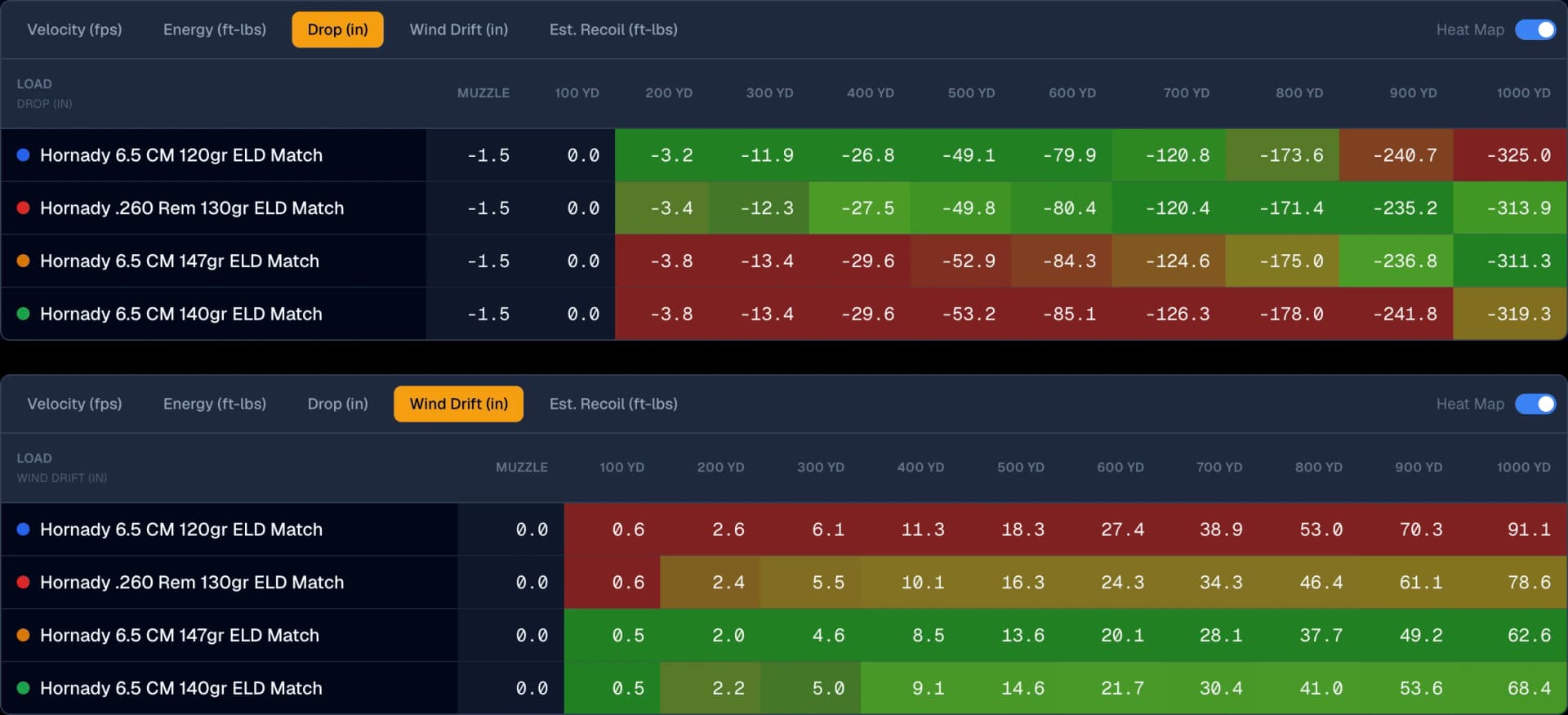Toggle Heat Map switch in the drop table panel

(x=1535, y=29)
